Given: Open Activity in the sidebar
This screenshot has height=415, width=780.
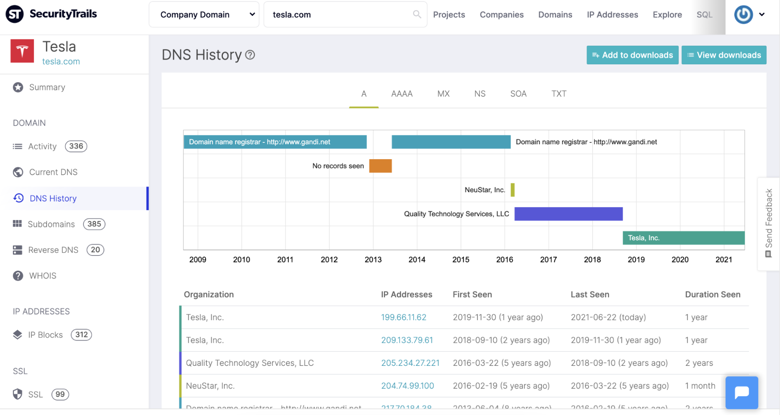Looking at the screenshot, I should coord(42,146).
